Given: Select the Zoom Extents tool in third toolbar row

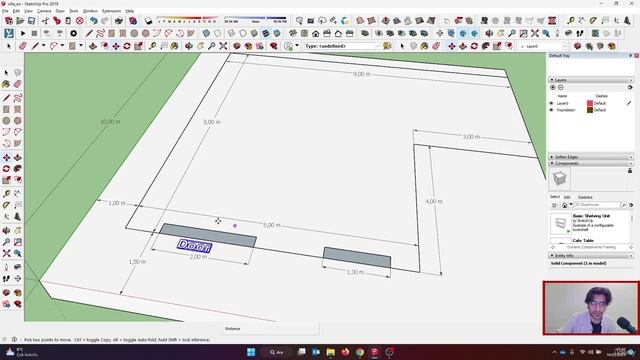Looking at the screenshot, I should pyautogui.click(x=223, y=46).
